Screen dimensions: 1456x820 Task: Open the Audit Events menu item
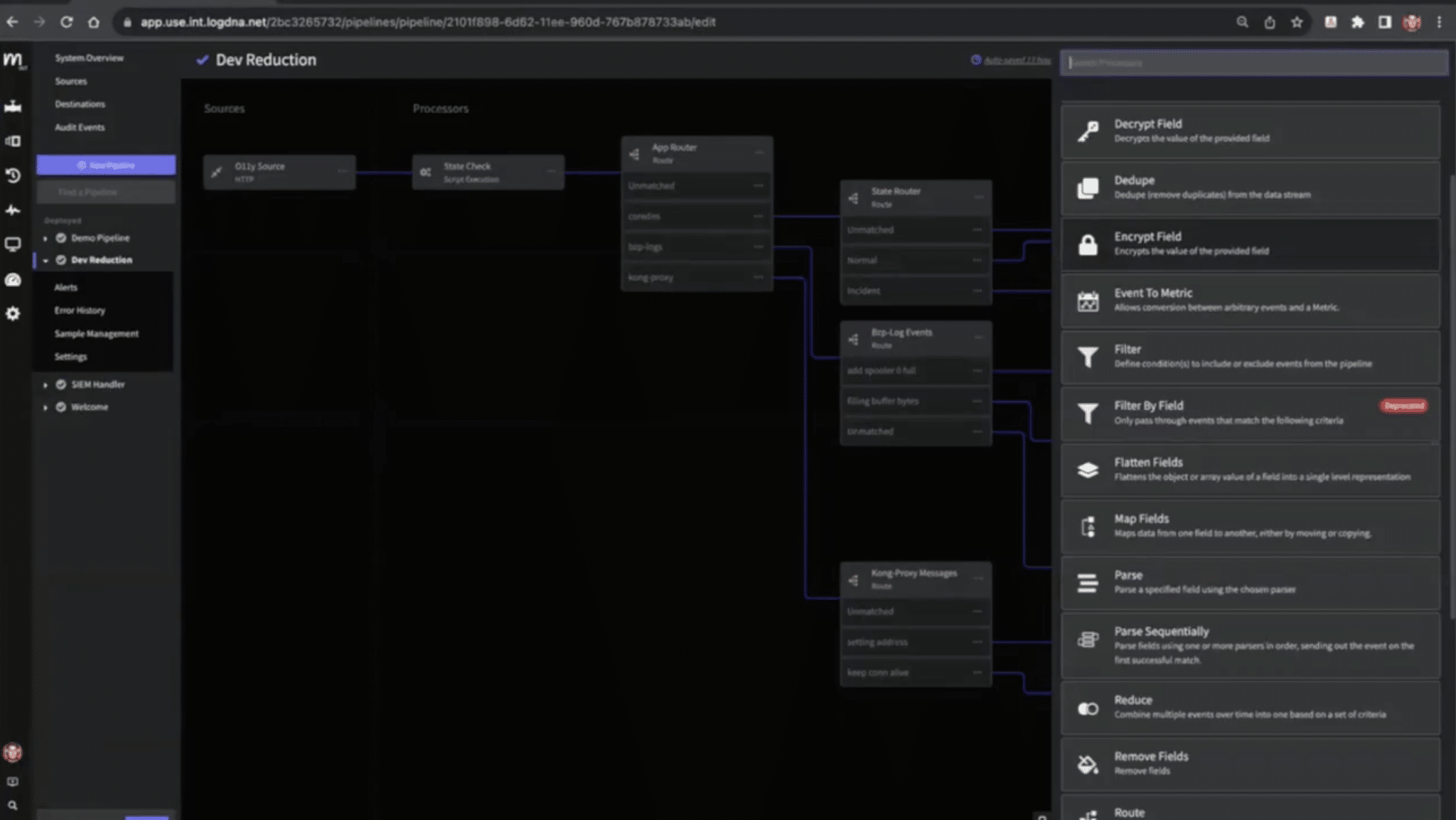80,127
